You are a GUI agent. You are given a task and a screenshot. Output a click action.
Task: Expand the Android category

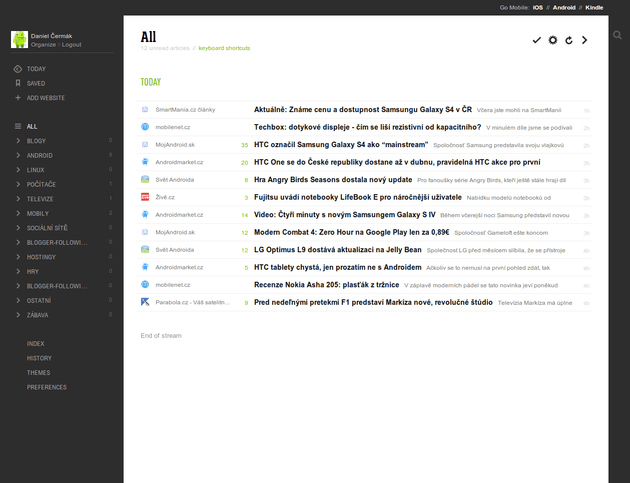pyautogui.click(x=18, y=156)
